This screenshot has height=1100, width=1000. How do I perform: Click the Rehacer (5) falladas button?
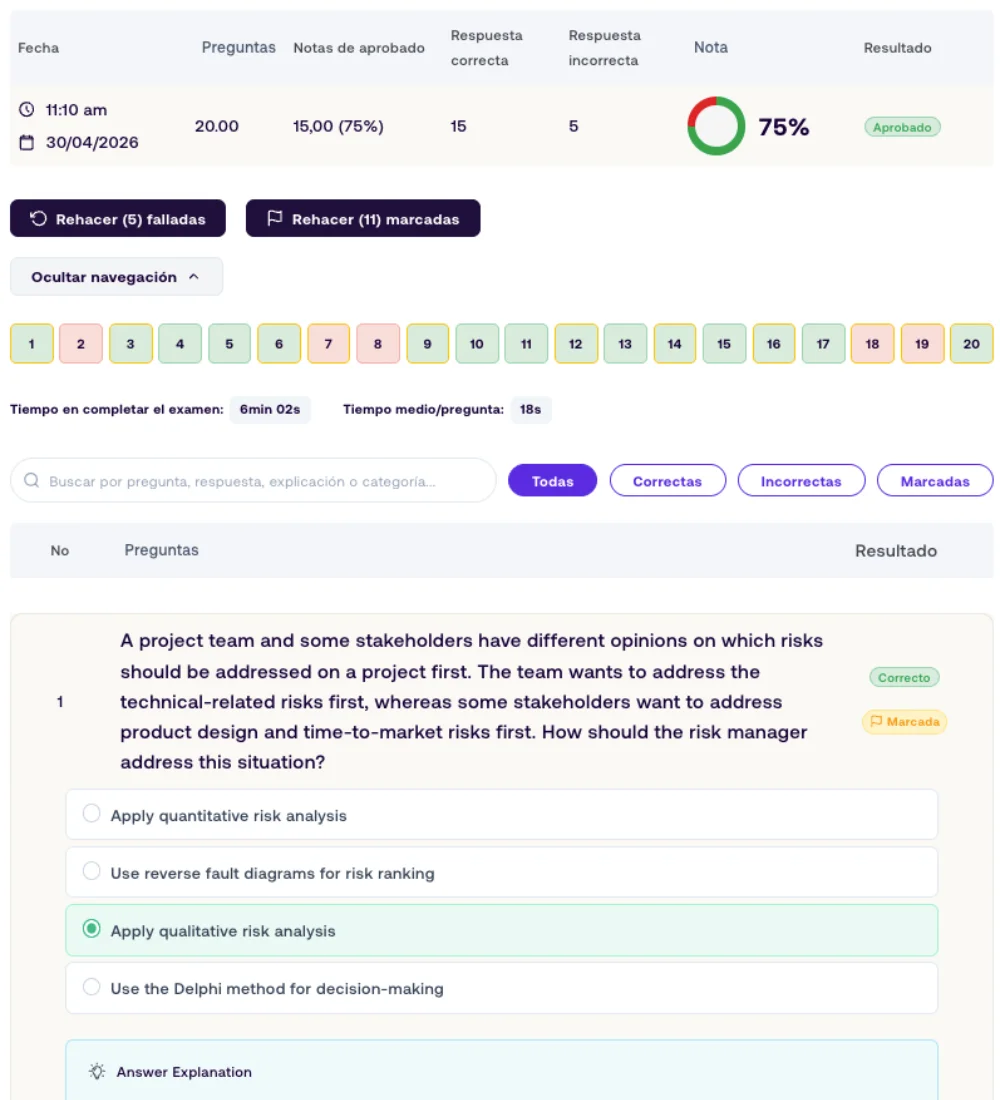pyautogui.click(x=118, y=218)
